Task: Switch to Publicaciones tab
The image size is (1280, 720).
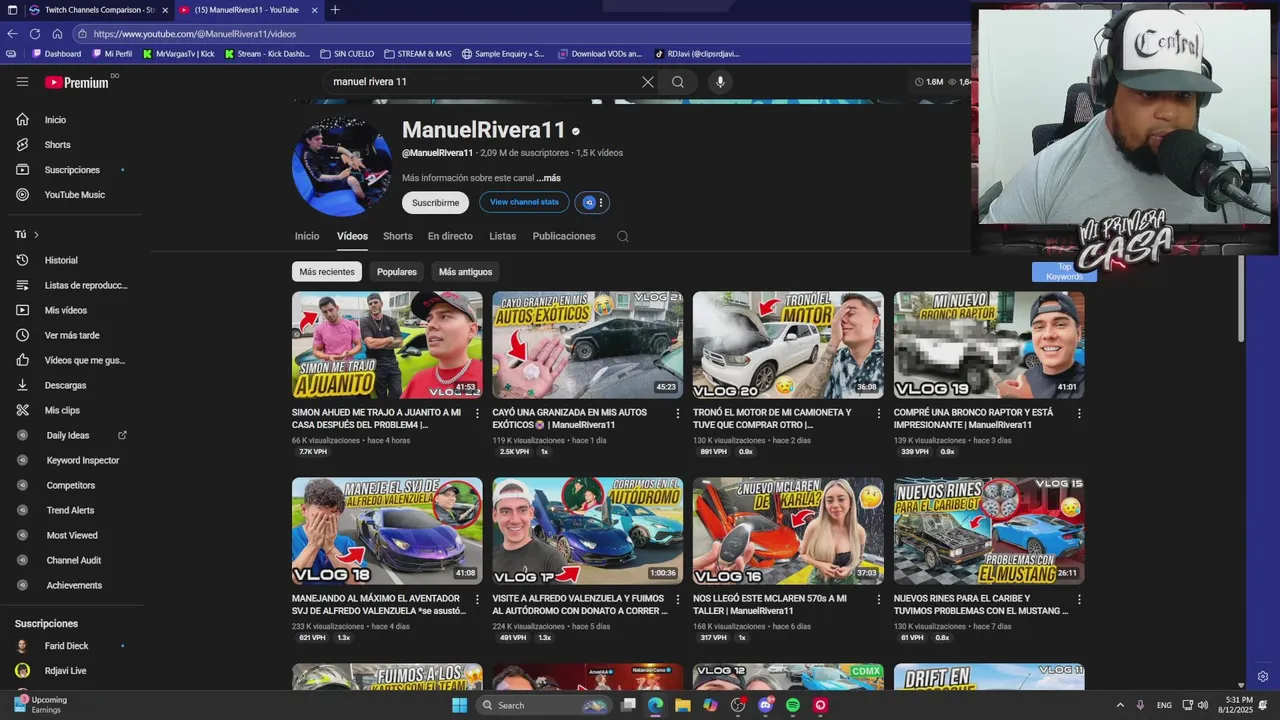Action: coord(564,237)
